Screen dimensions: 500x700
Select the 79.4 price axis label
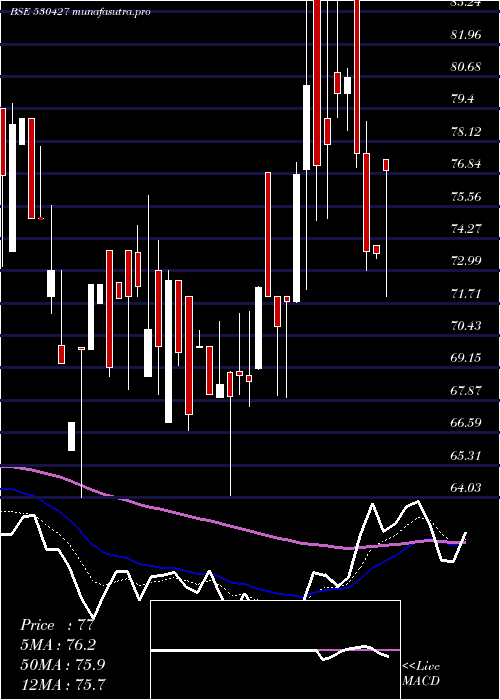tap(463, 99)
